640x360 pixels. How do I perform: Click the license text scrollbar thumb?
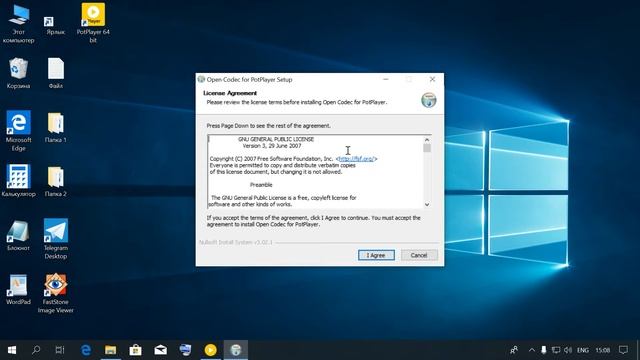pyautogui.click(x=427, y=148)
